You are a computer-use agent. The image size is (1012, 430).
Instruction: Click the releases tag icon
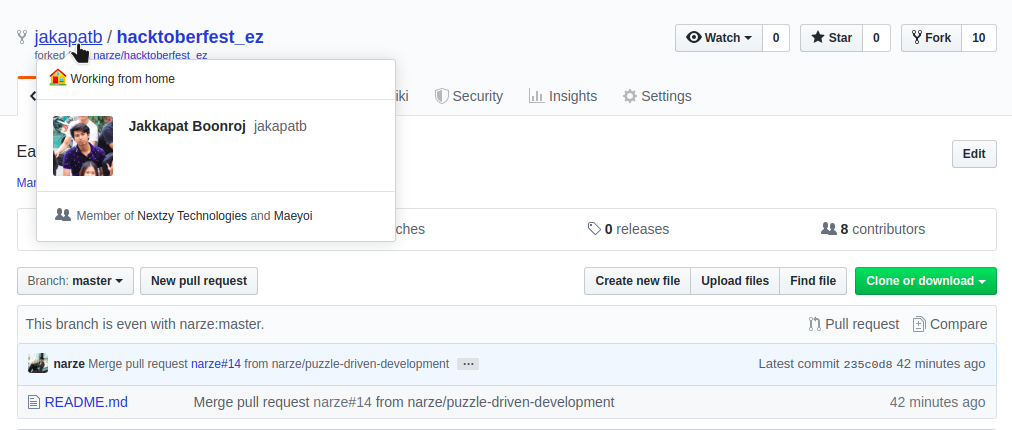[594, 229]
